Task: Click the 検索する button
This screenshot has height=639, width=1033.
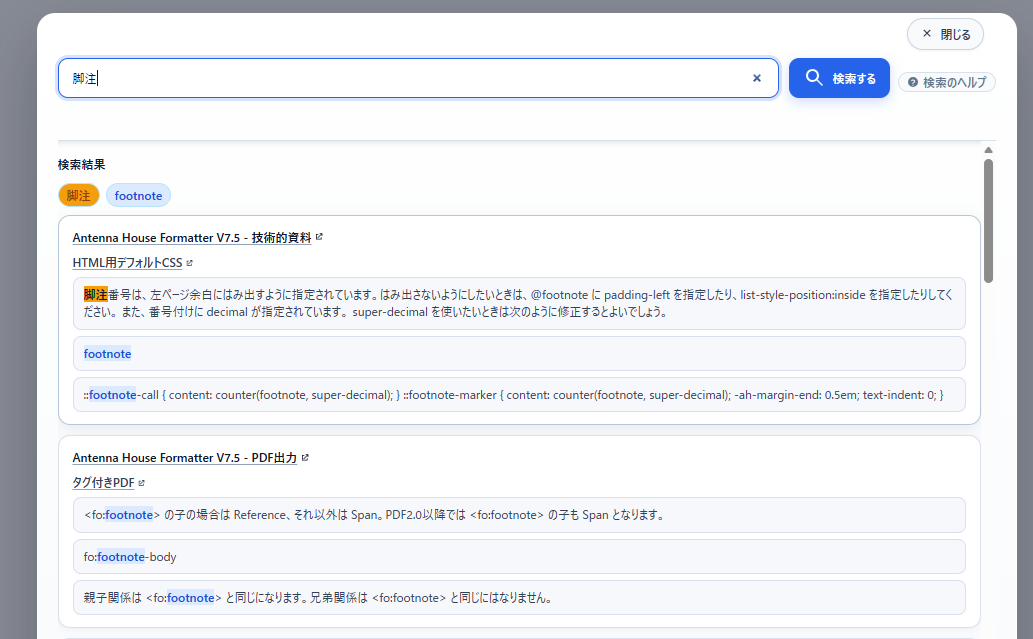Action: (x=839, y=78)
